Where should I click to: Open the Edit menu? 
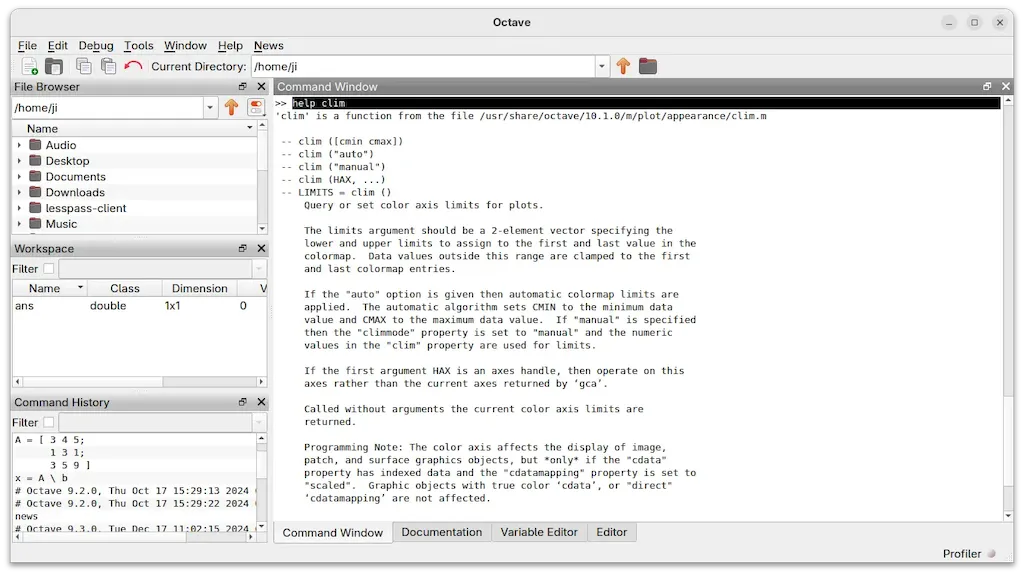point(57,45)
